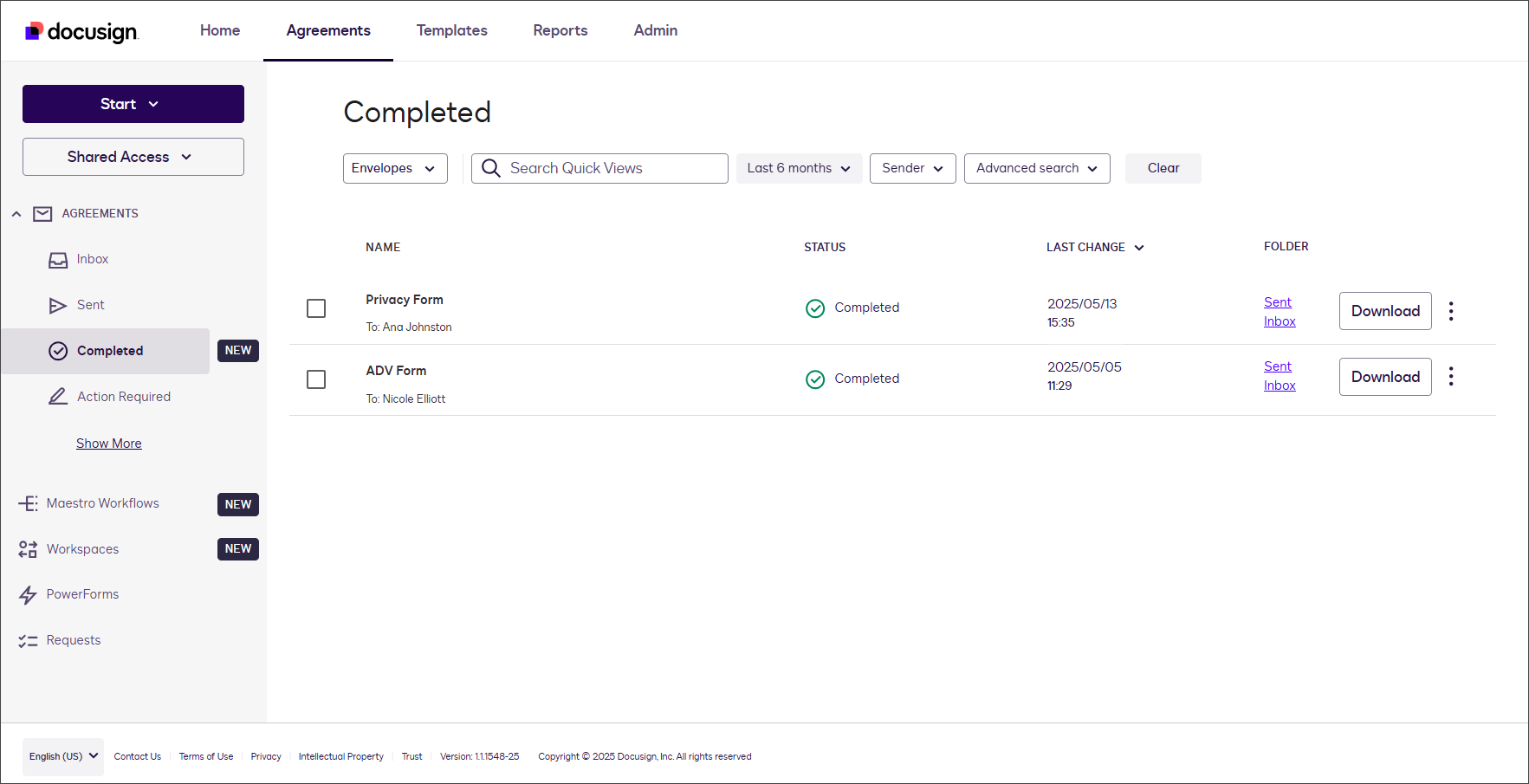Expand the Advanced search dropdown
The height and width of the screenshot is (784, 1529).
pos(1036,168)
